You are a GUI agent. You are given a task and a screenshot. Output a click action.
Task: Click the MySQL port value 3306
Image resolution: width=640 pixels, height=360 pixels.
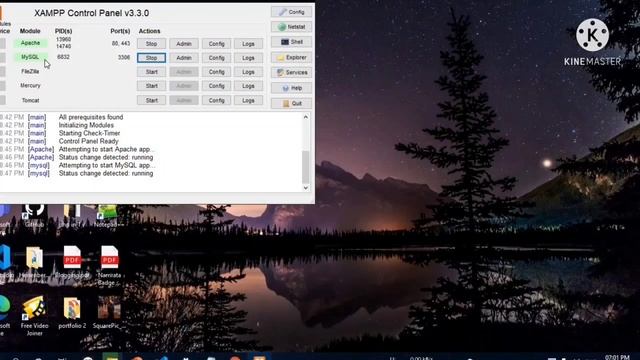tap(124, 58)
